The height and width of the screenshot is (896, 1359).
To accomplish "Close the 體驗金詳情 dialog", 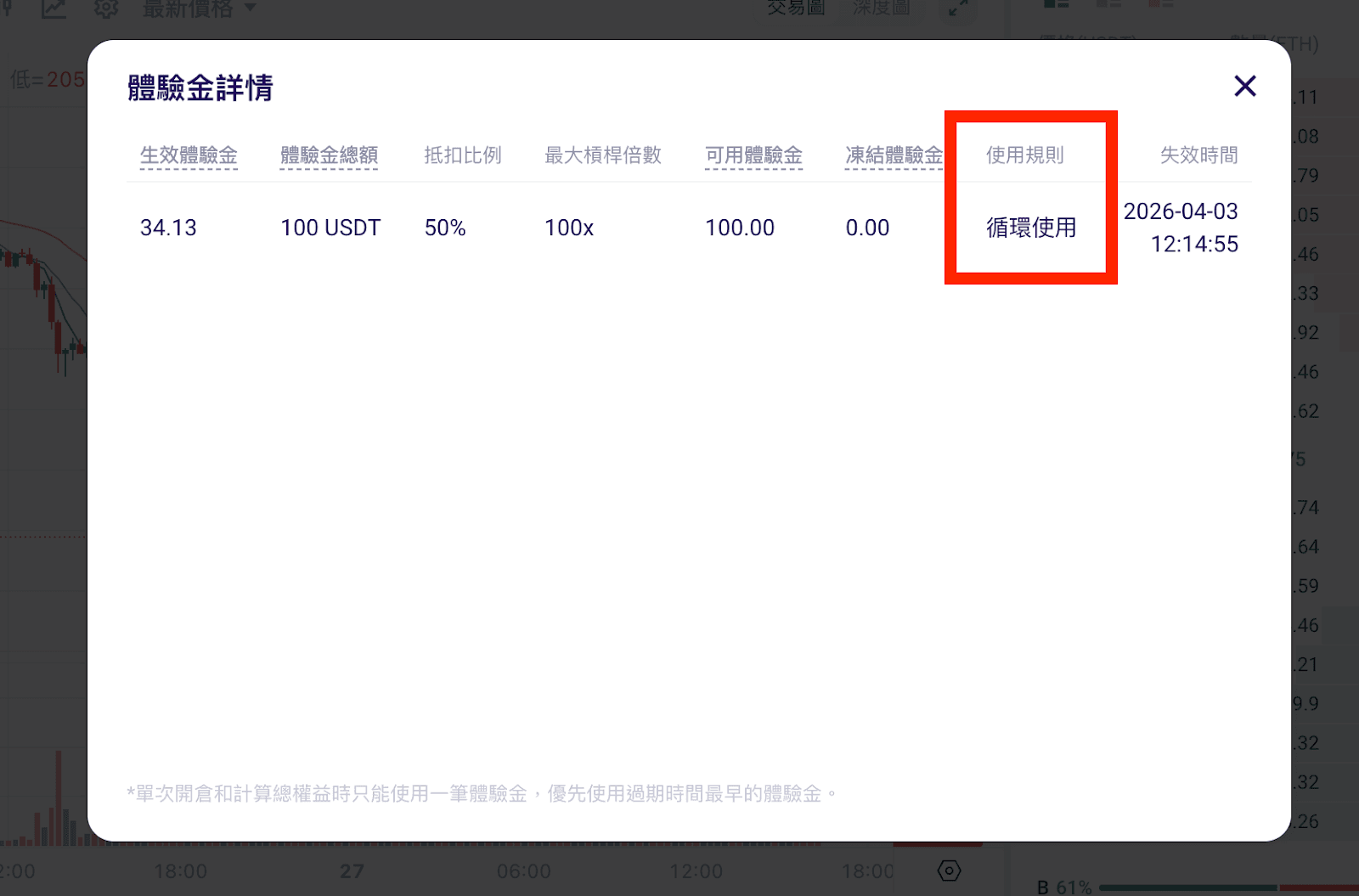I will point(1244,86).
